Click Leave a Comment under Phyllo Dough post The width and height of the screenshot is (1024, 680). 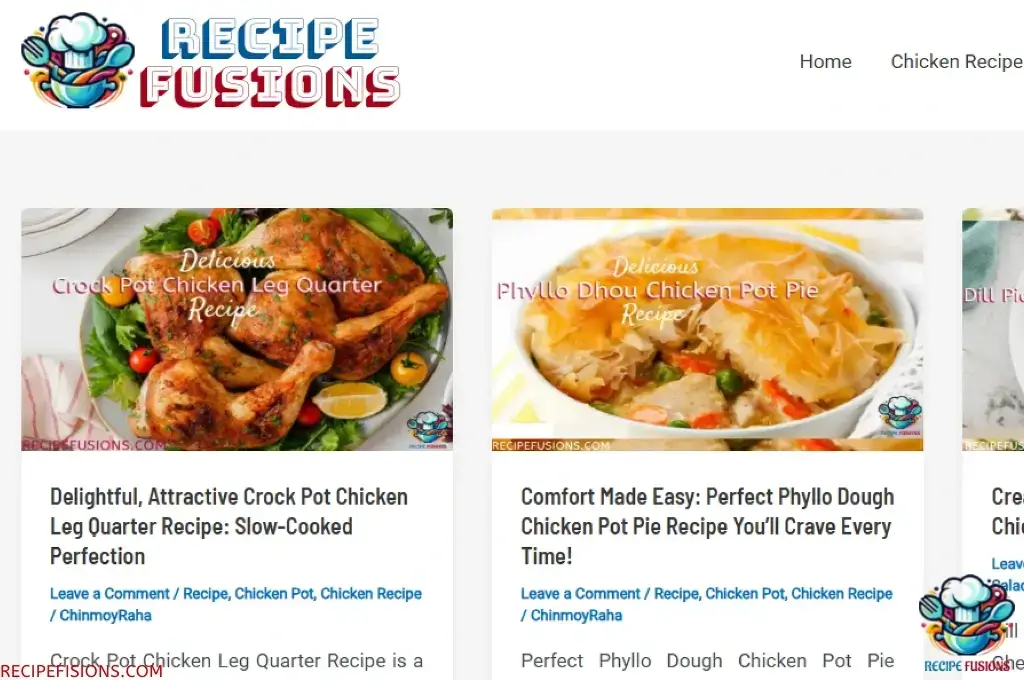pos(581,594)
